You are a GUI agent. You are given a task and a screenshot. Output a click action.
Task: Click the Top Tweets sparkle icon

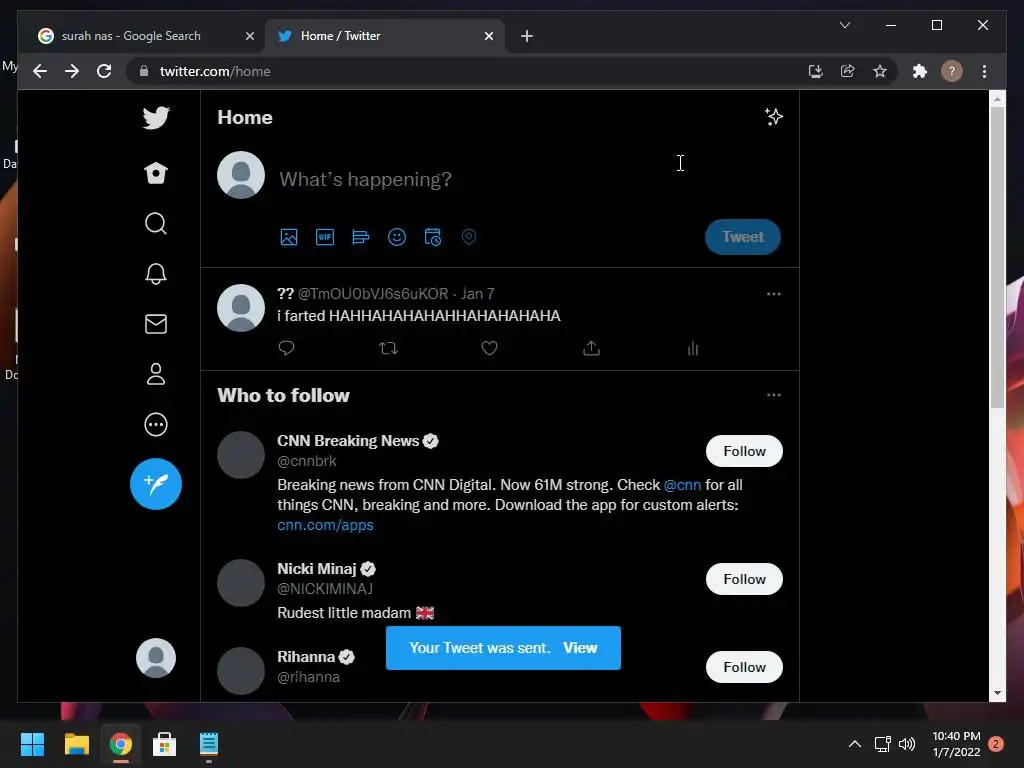tap(774, 117)
